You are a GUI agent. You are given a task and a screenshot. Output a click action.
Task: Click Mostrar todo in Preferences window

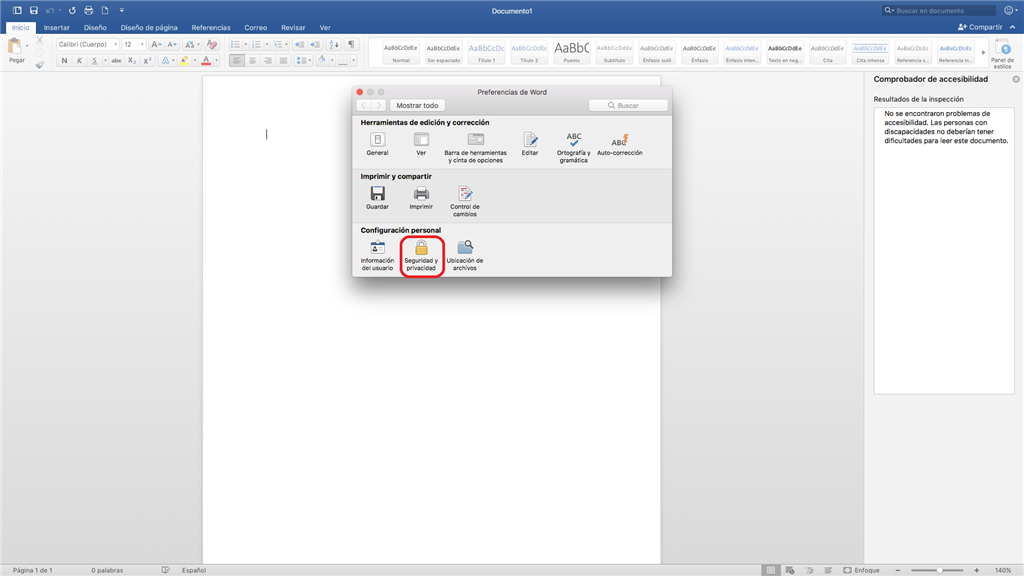click(417, 105)
